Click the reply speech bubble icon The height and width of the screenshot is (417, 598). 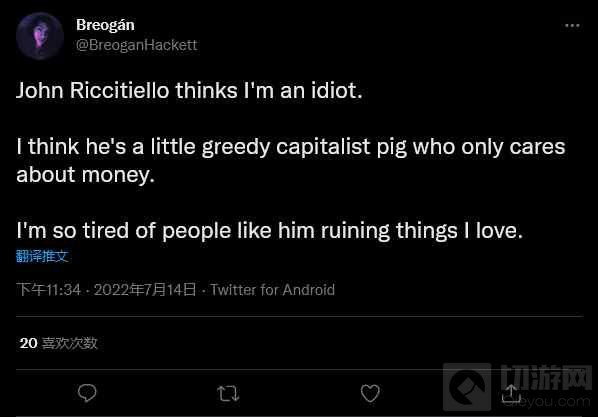pyautogui.click(x=87, y=393)
